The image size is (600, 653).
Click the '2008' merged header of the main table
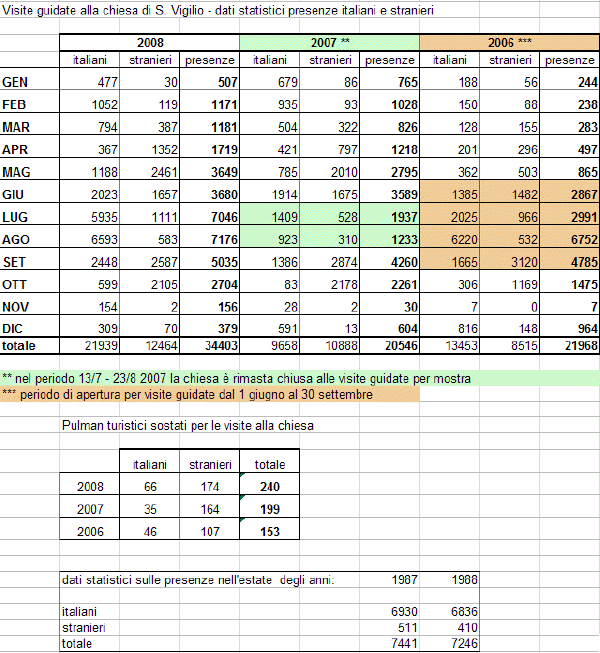[x=150, y=42]
